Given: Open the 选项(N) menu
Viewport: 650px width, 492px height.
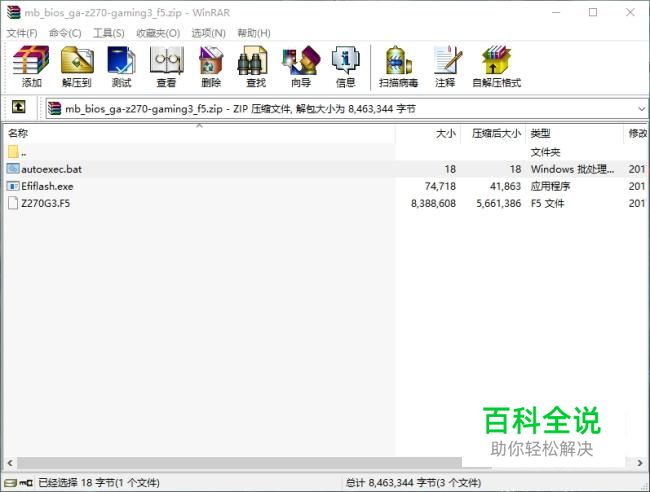Looking at the screenshot, I should click(x=209, y=33).
